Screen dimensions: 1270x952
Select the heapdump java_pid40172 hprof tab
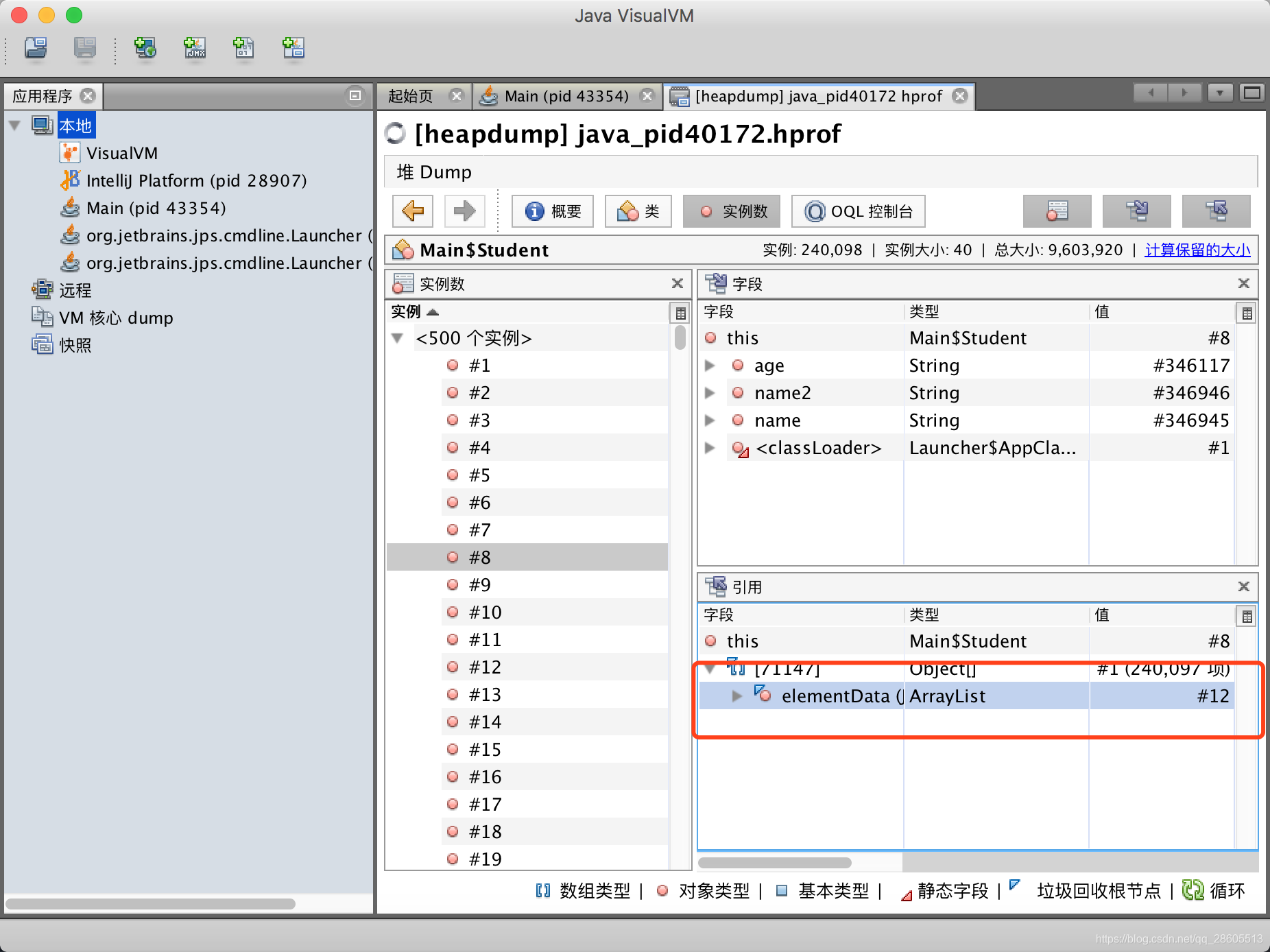click(819, 96)
